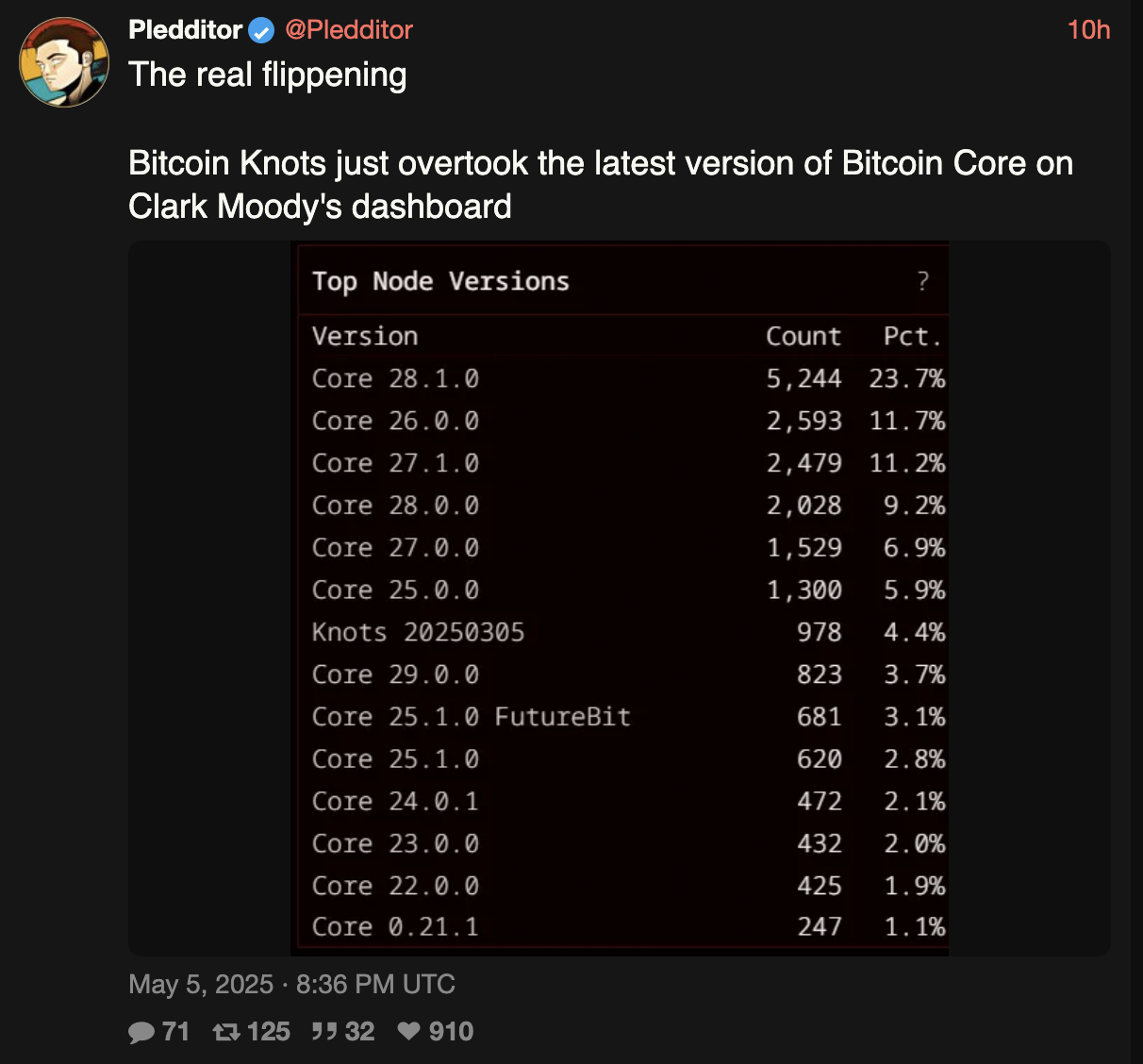
Task: Click the blue verified badge
Action: [x=261, y=31]
